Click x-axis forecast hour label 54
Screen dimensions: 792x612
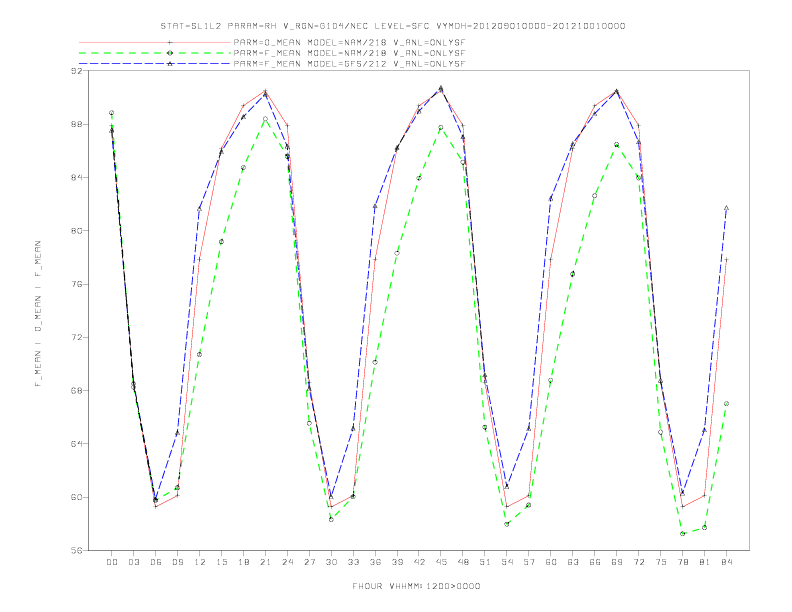click(x=507, y=562)
